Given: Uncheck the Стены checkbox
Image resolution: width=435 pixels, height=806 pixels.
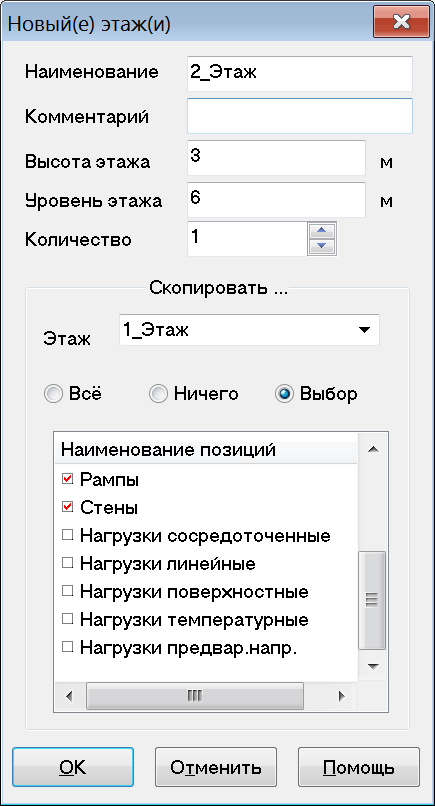Looking at the screenshot, I should pos(67,508).
